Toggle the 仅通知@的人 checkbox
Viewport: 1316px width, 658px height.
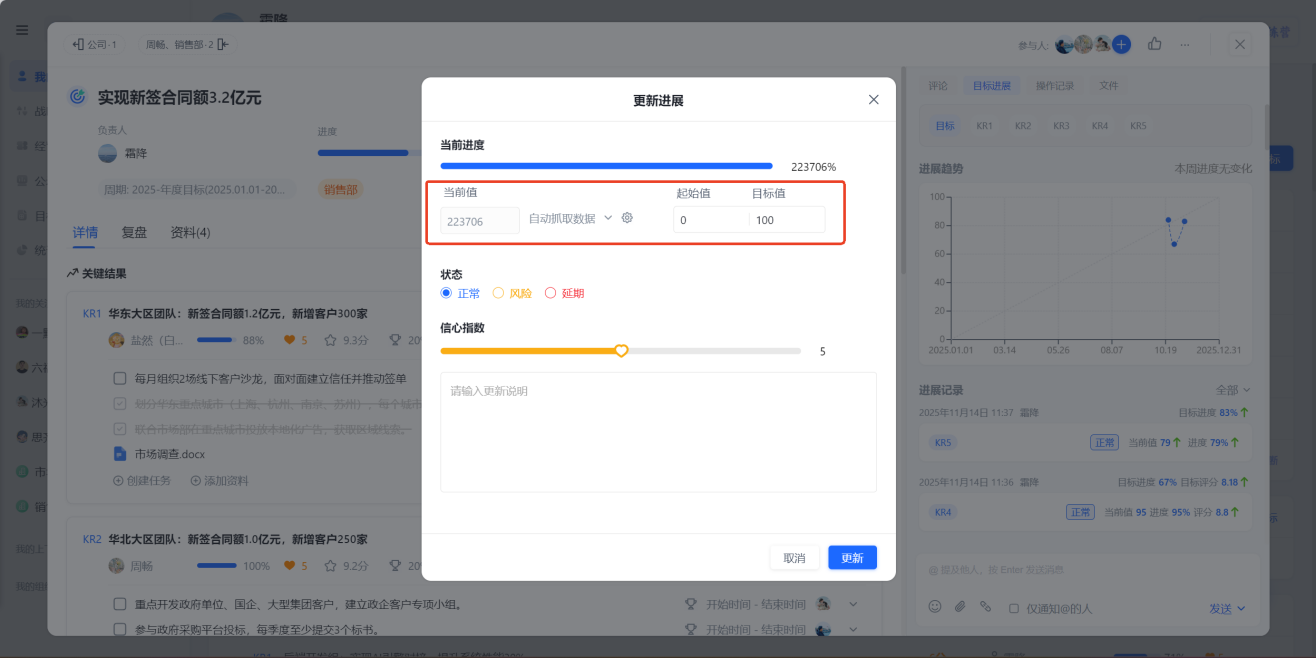1013,608
